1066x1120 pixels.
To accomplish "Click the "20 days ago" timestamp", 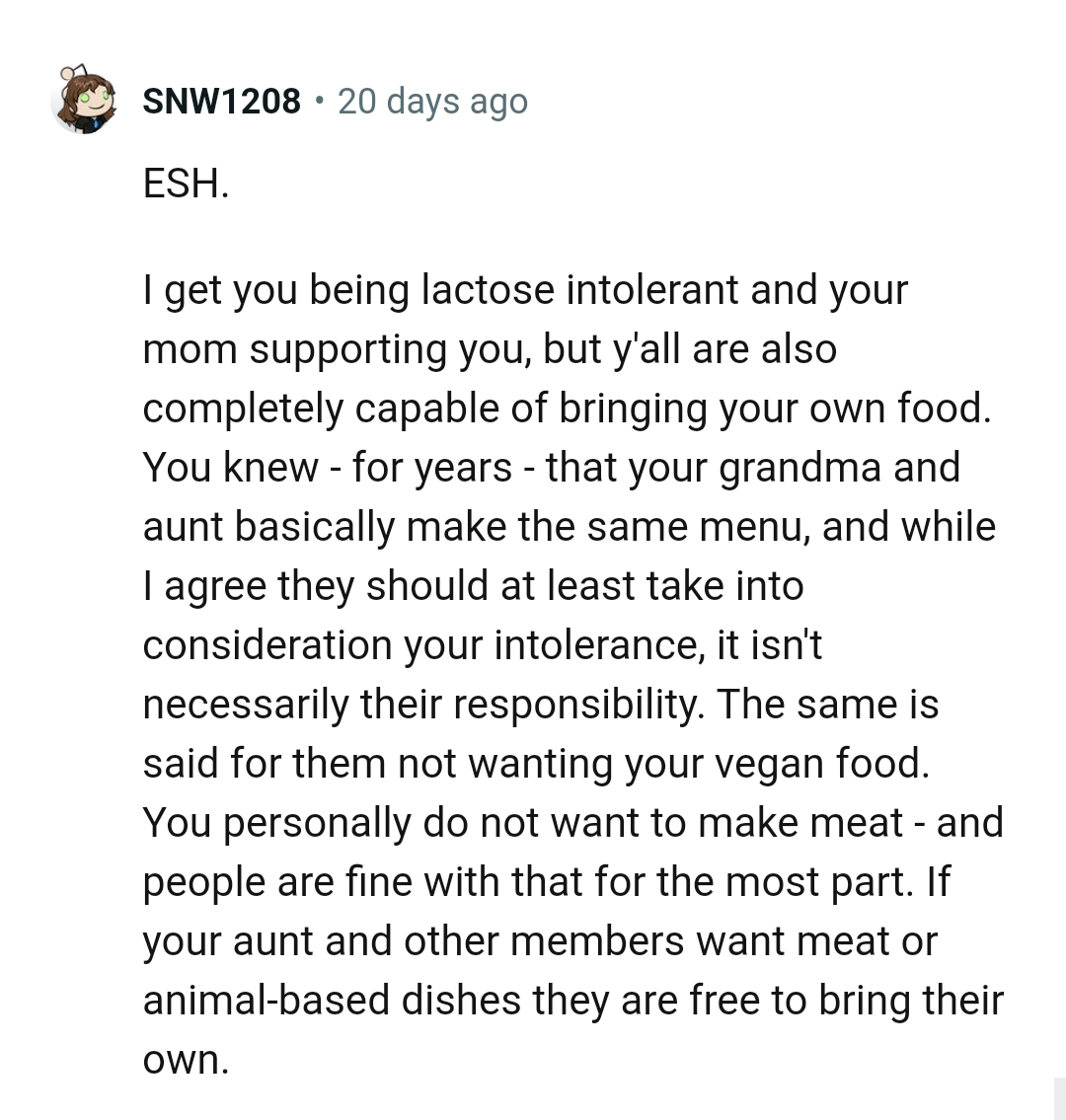I will coord(432,101).
